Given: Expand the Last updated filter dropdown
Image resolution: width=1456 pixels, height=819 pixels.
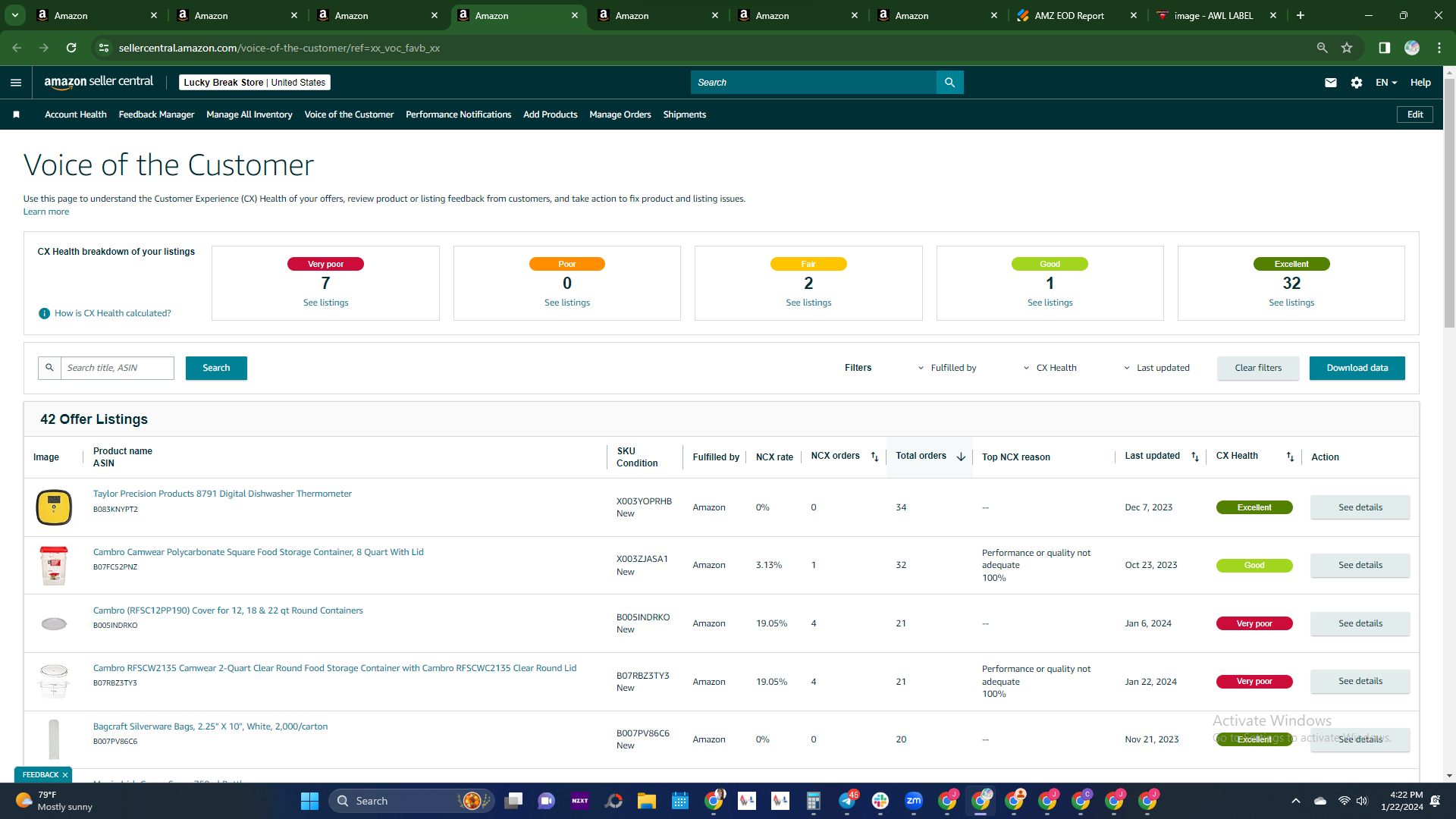Looking at the screenshot, I should [1156, 368].
